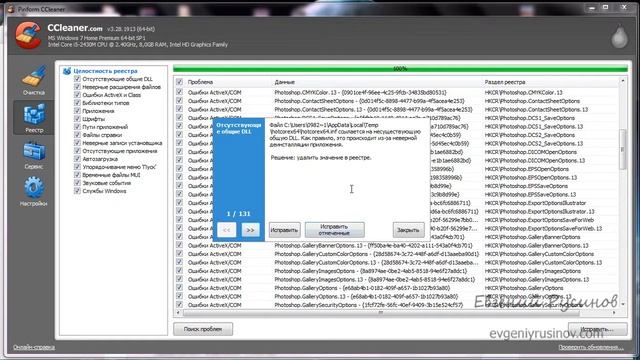This screenshot has width=640, height=360.
Task: Toggle Приложения checkbox
Action: (x=77, y=111)
